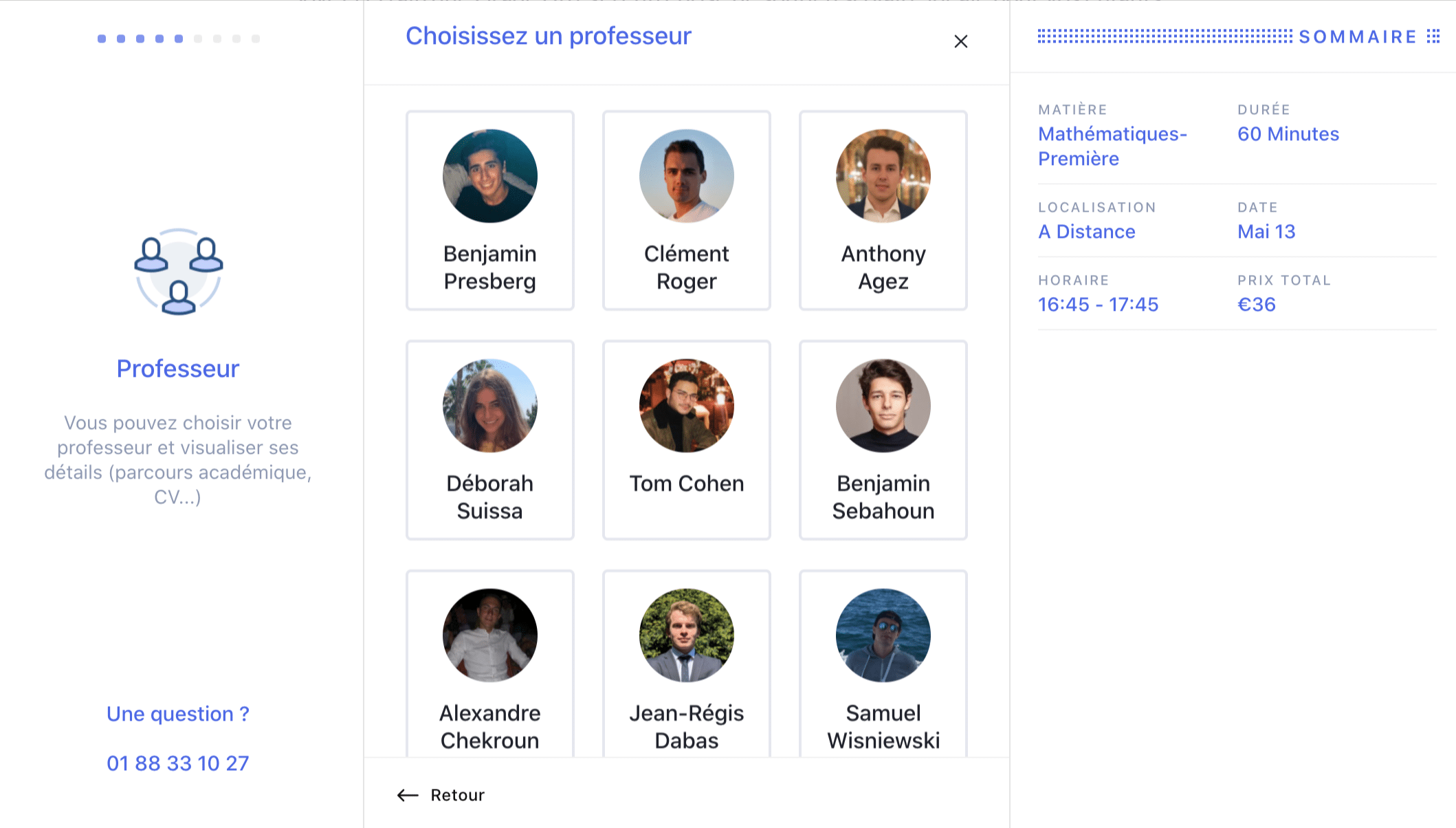Select Déborah Suissa's profile photo
The image size is (1456, 828).
click(490, 406)
